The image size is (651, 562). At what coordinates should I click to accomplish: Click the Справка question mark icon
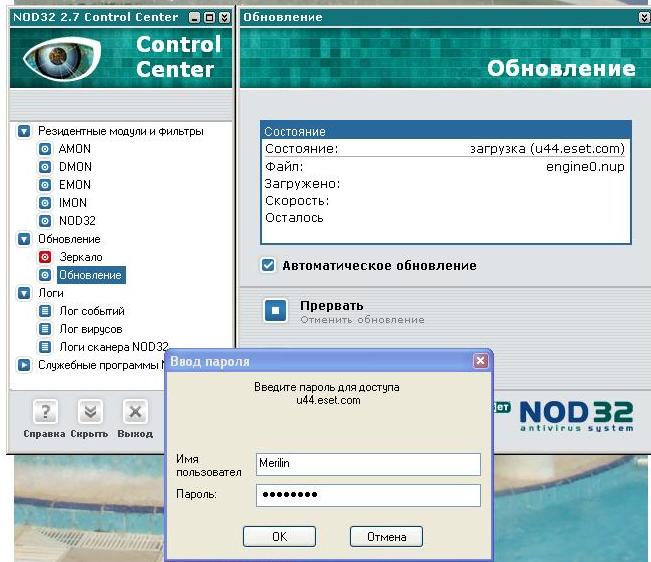tap(44, 412)
